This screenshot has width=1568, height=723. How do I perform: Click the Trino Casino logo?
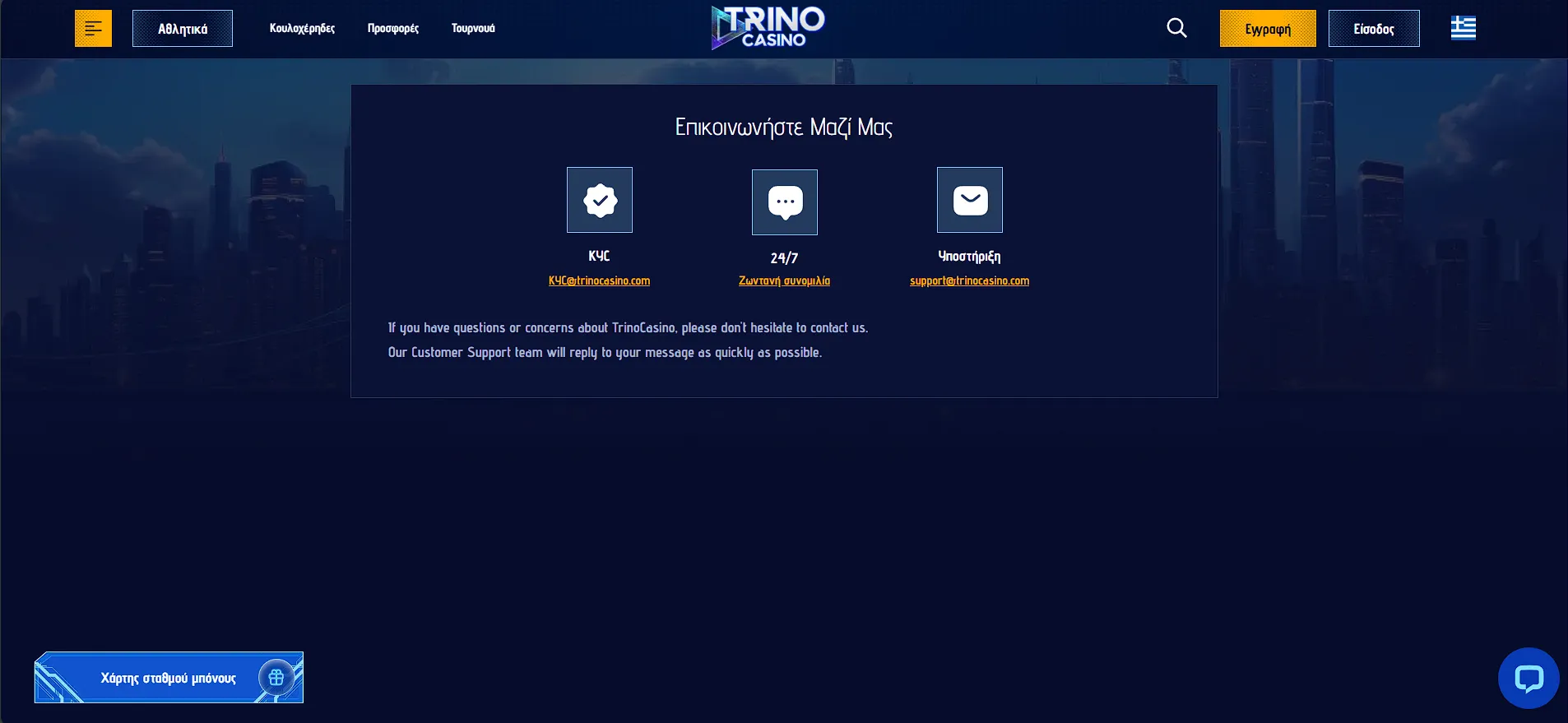point(768,28)
